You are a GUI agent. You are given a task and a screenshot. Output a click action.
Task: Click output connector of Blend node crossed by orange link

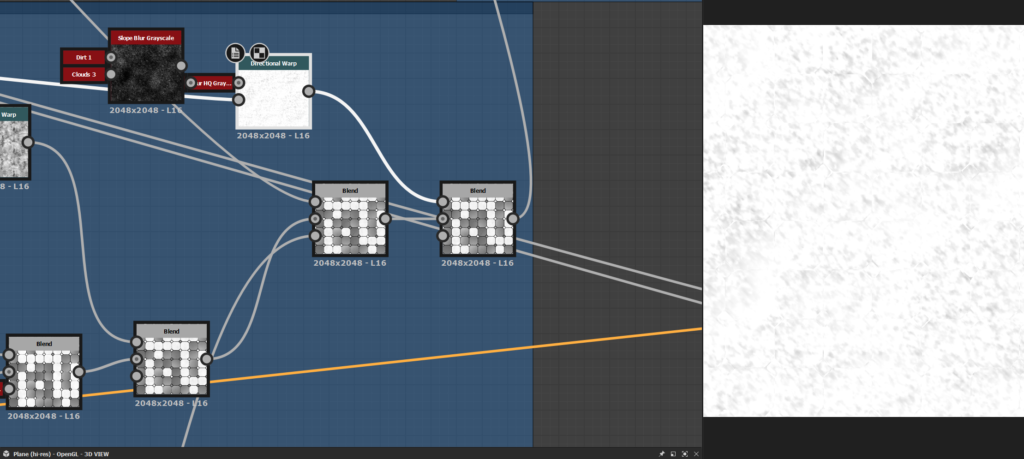click(206, 359)
